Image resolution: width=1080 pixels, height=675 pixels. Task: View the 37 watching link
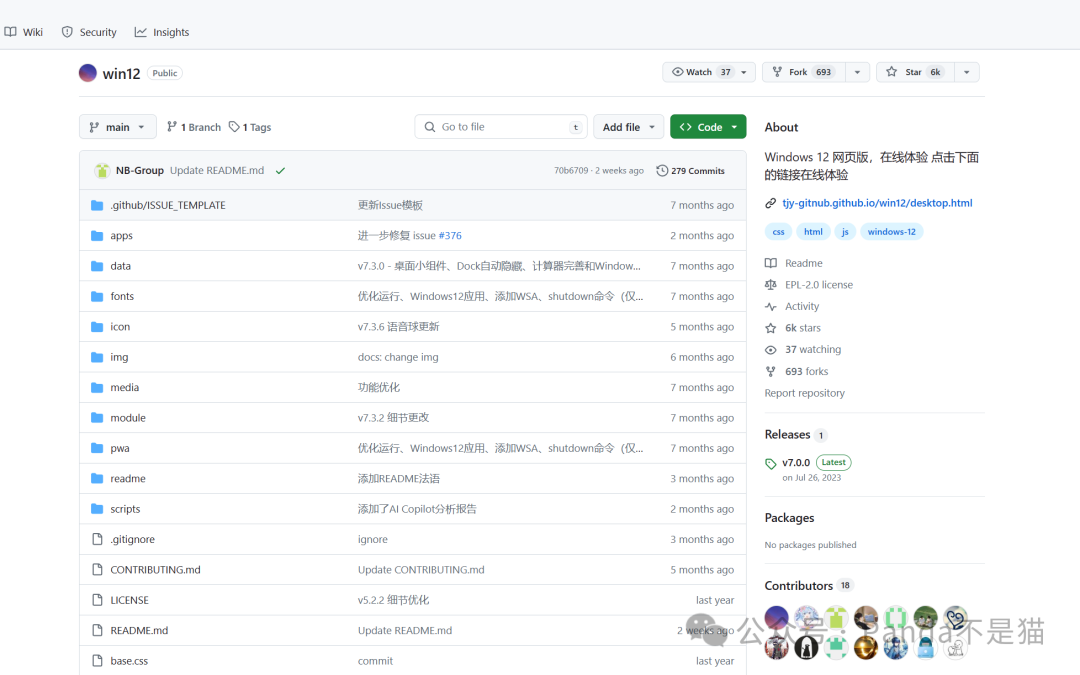point(803,349)
